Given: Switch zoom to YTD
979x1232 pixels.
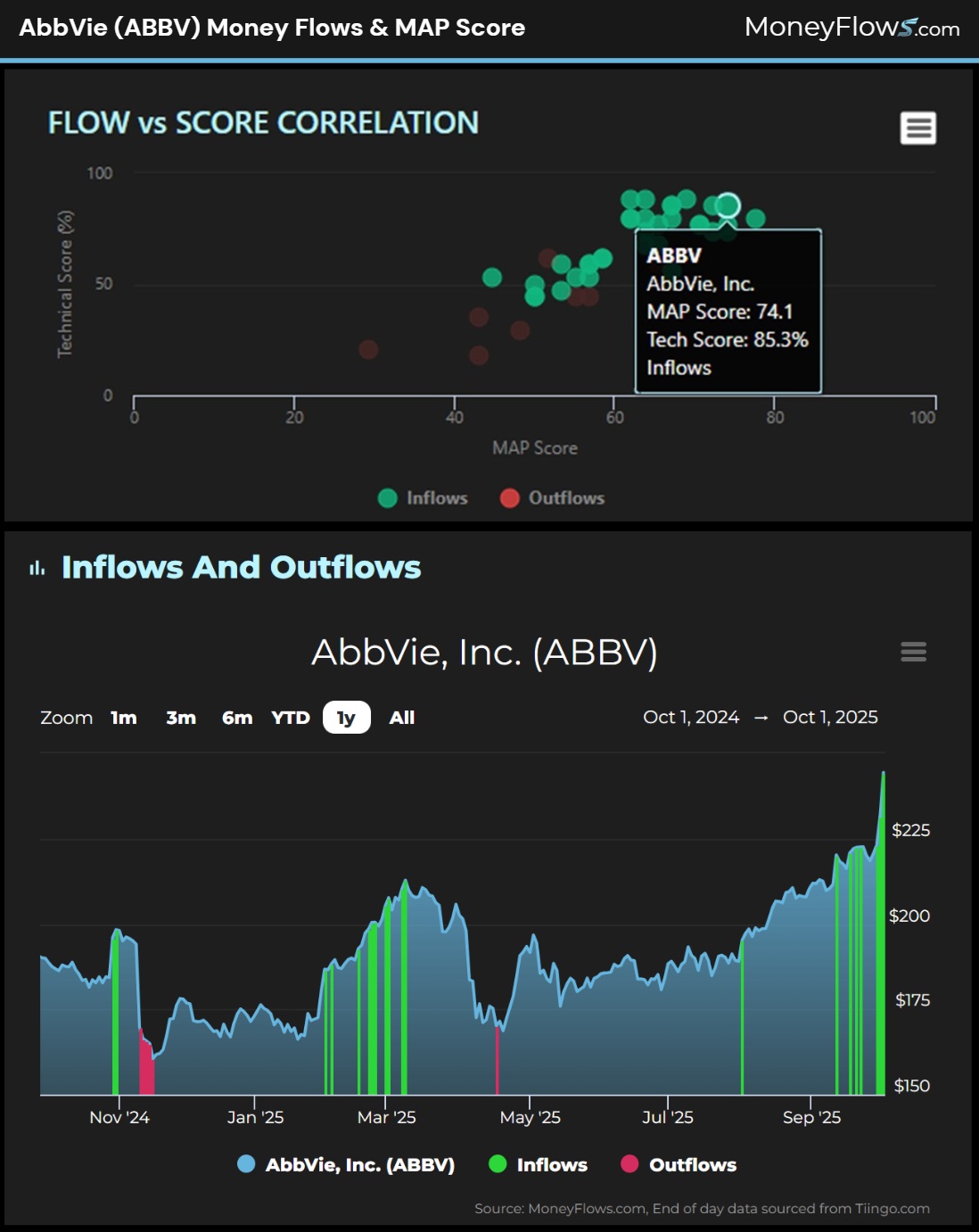Looking at the screenshot, I should (291, 718).
